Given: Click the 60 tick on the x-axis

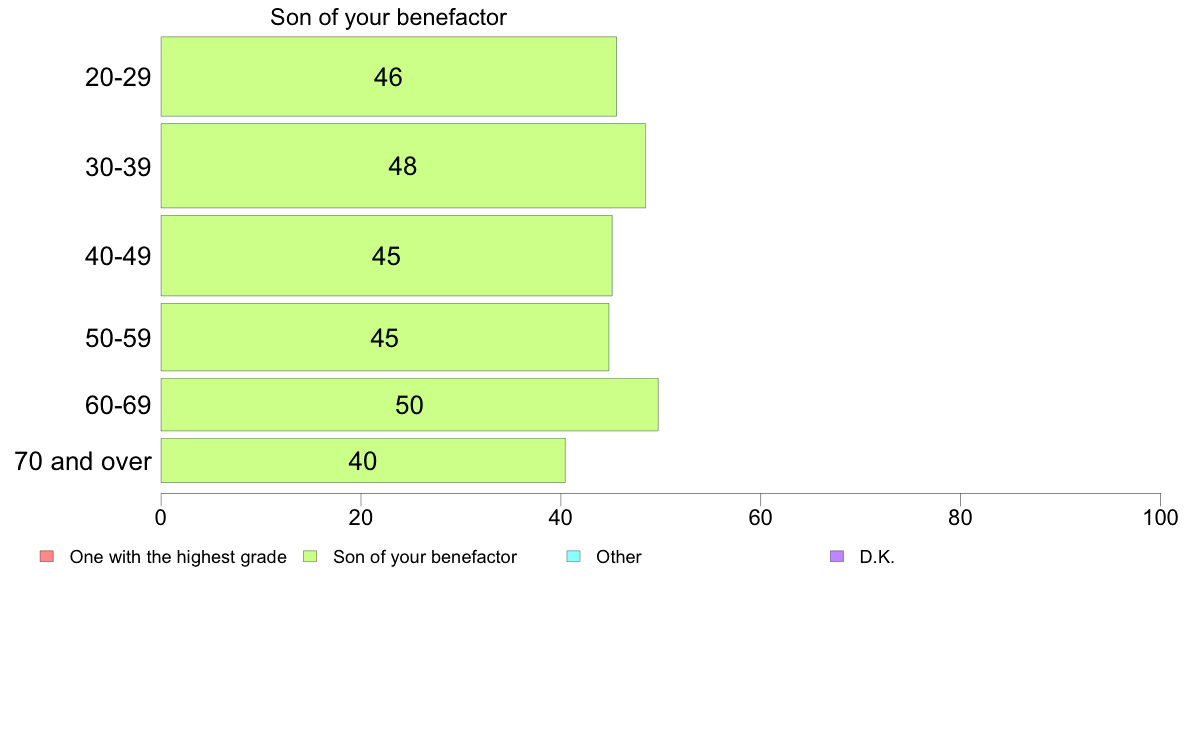Looking at the screenshot, I should click(x=761, y=518).
